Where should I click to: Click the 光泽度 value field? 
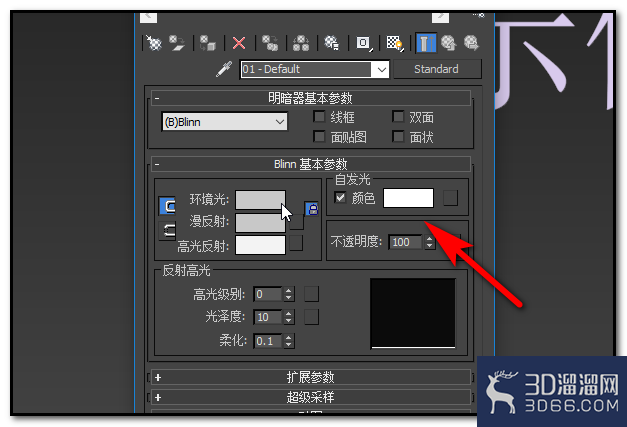coord(268,317)
